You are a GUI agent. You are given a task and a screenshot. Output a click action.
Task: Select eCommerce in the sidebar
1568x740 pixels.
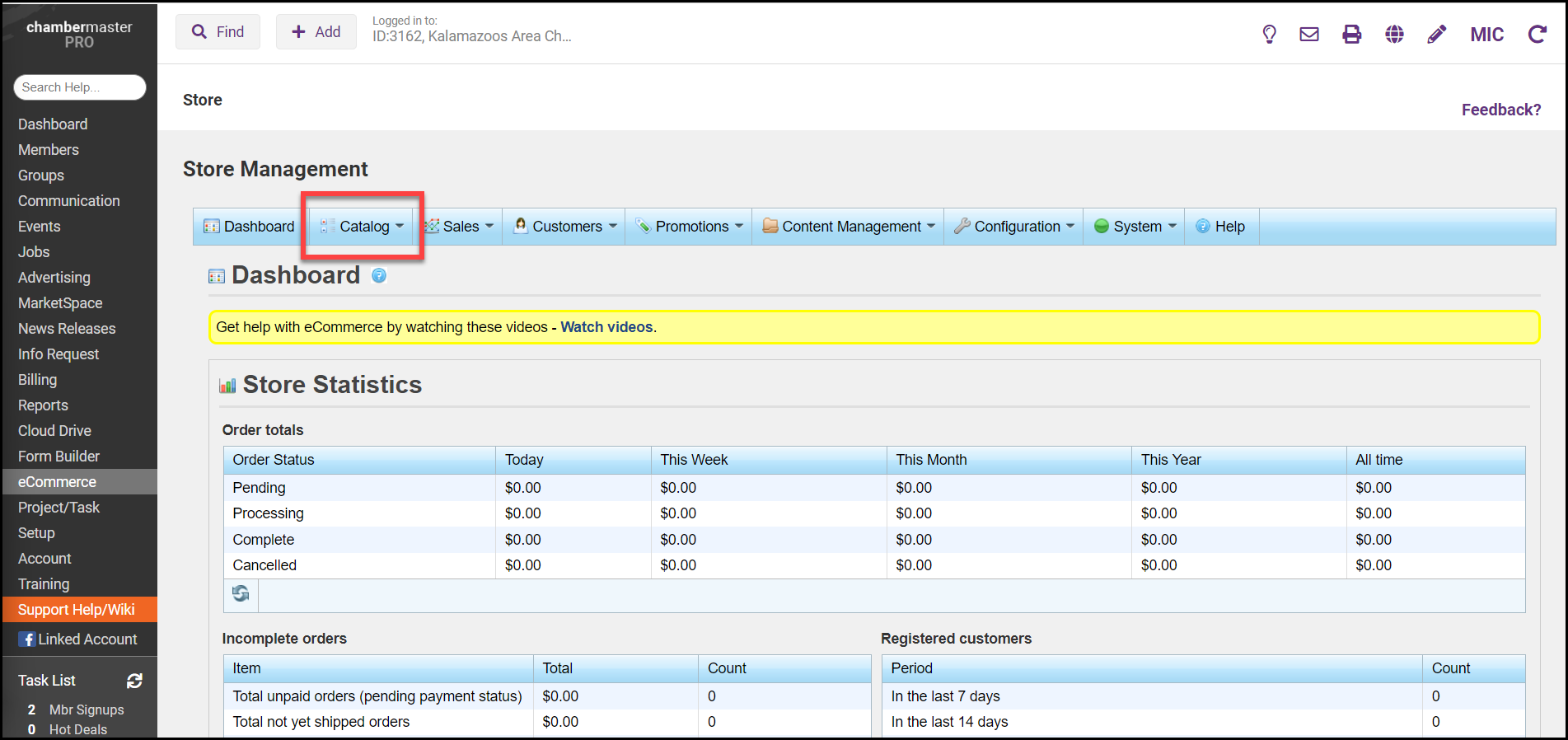point(57,482)
